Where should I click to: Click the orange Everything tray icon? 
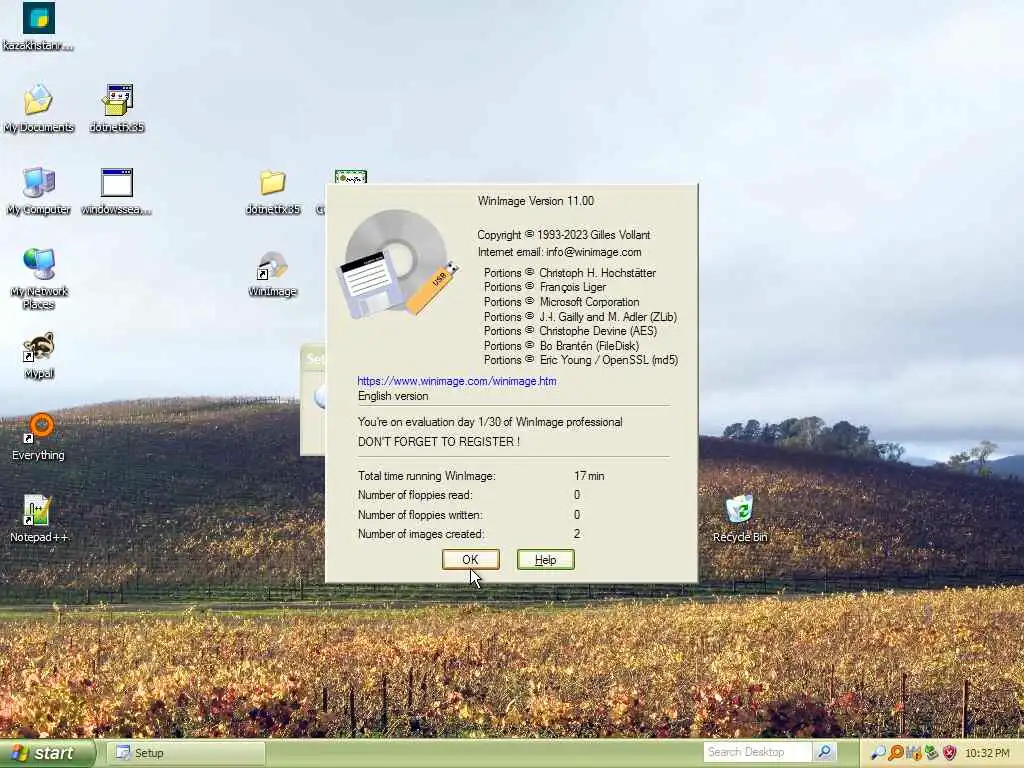896,753
